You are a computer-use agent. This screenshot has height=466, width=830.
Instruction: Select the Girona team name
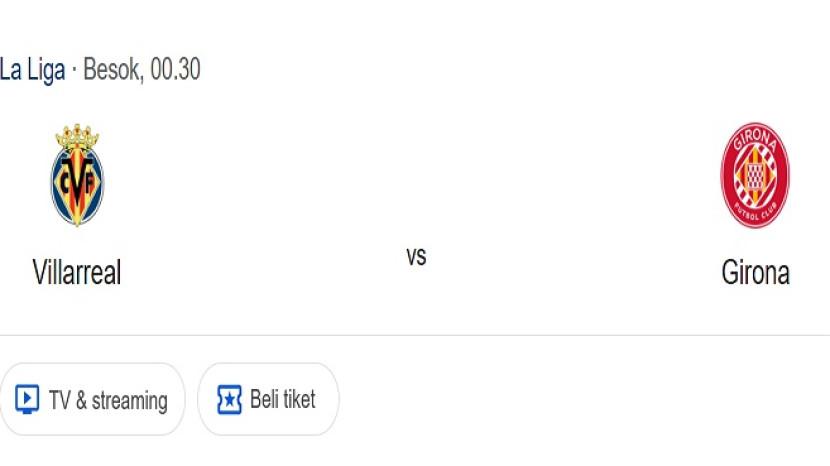click(x=755, y=272)
